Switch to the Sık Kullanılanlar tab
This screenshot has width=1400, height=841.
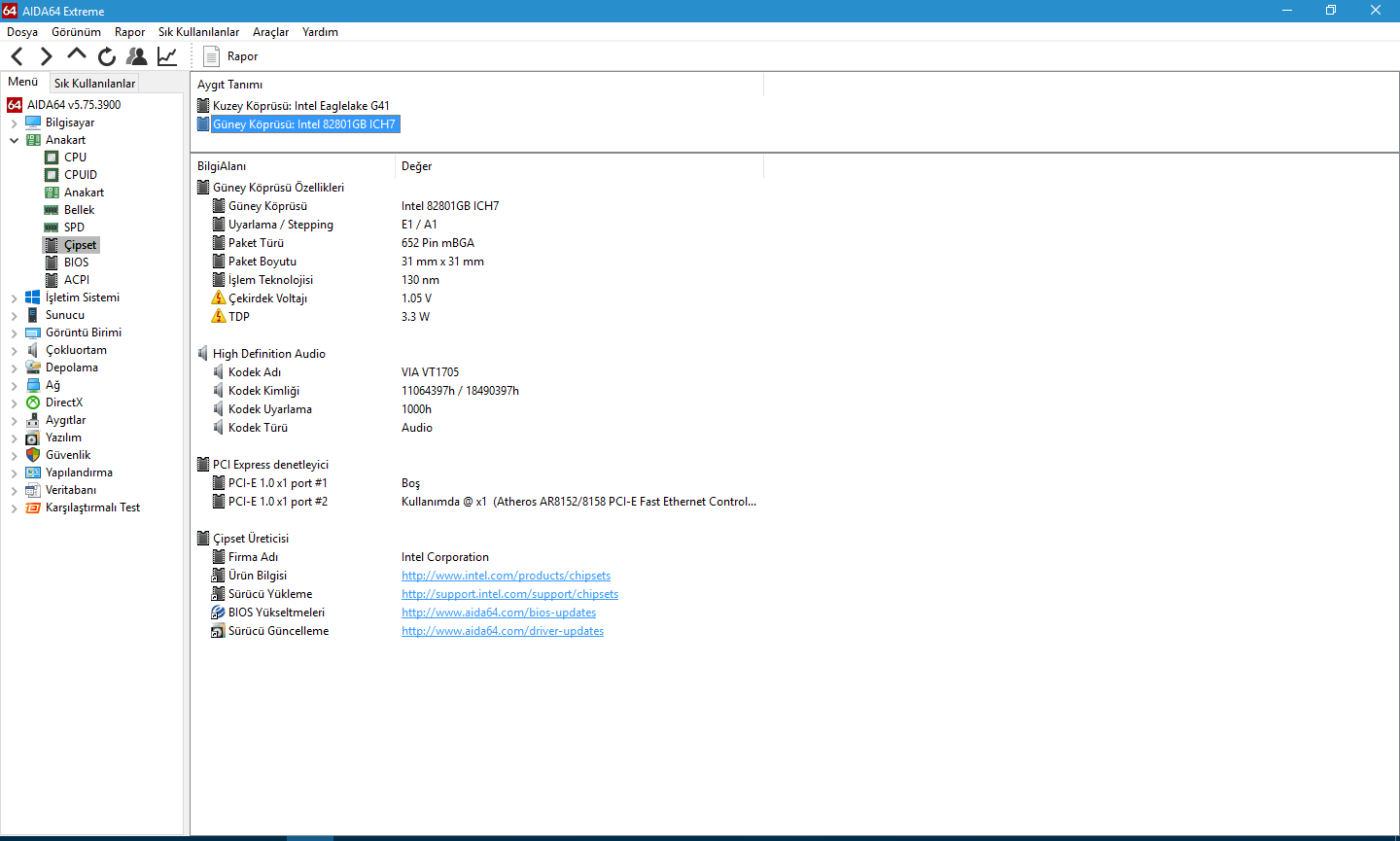click(x=94, y=84)
